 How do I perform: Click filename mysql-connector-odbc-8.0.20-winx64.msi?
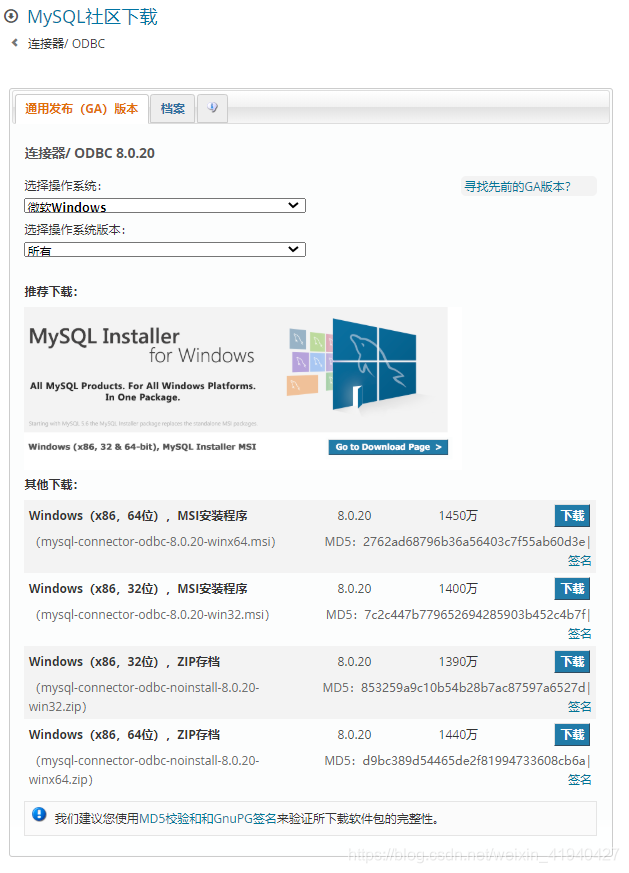[x=156, y=542]
